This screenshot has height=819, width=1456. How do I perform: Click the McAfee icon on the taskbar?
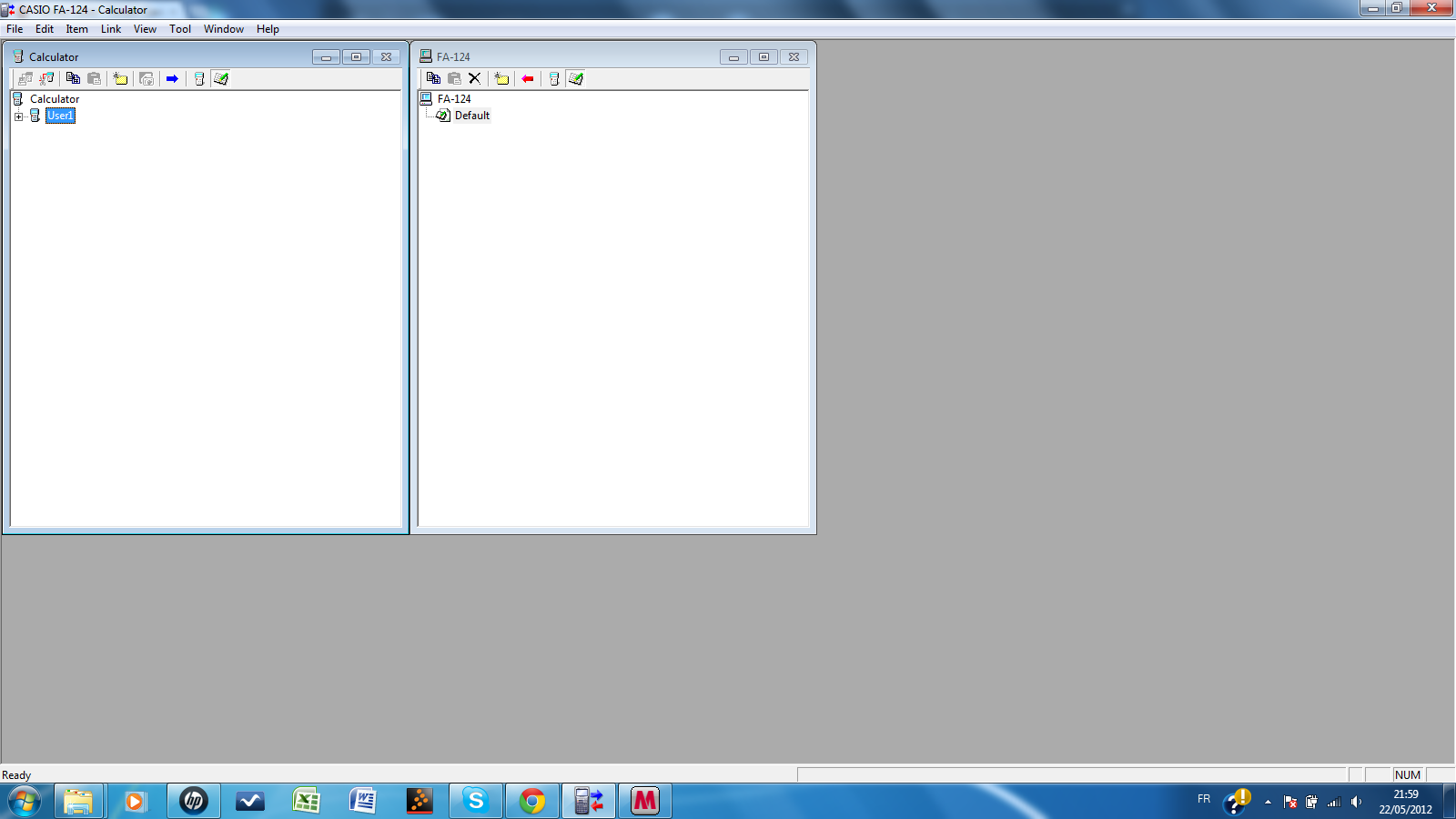pos(645,802)
